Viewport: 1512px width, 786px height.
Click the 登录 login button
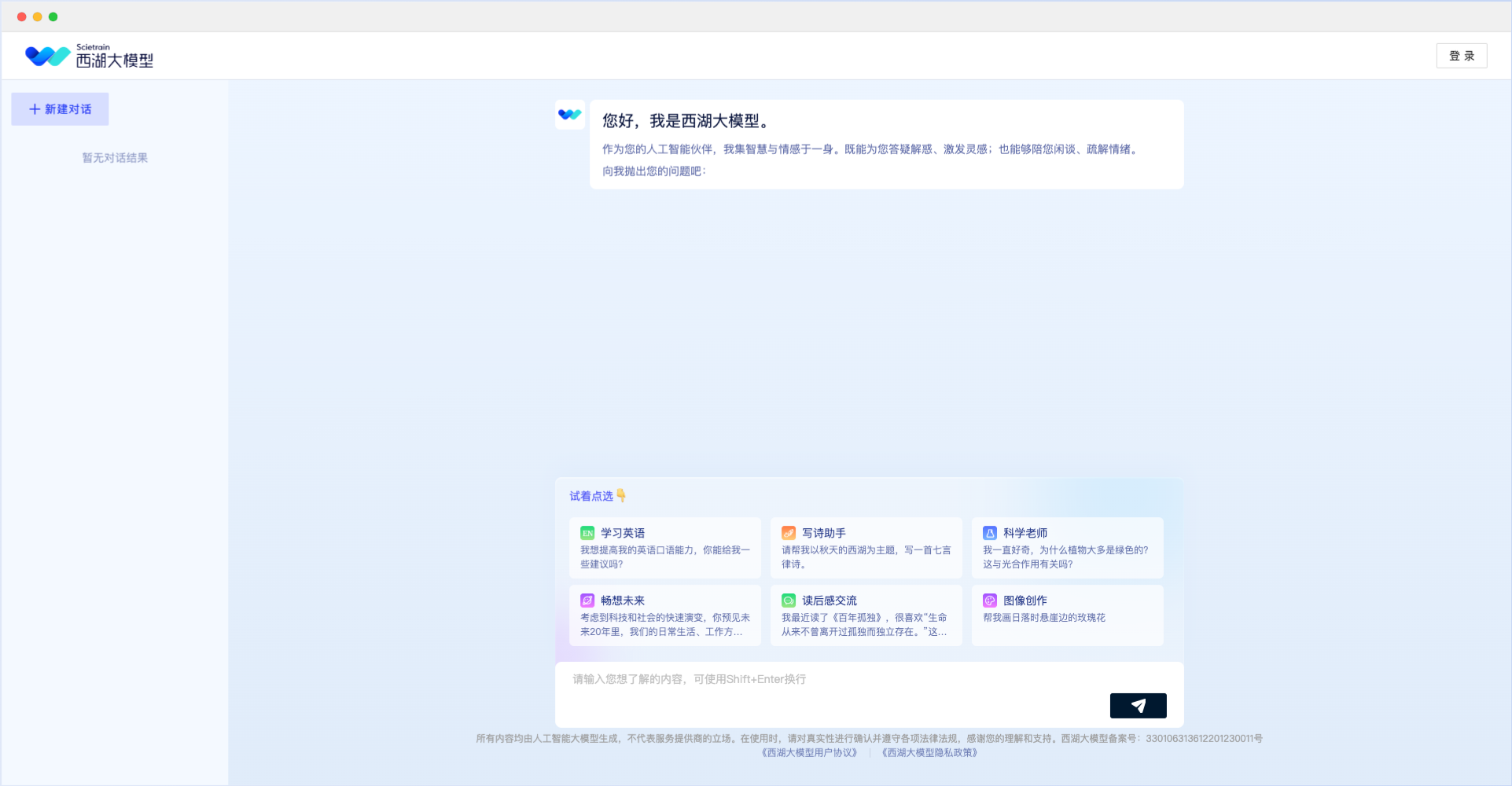(x=1462, y=56)
